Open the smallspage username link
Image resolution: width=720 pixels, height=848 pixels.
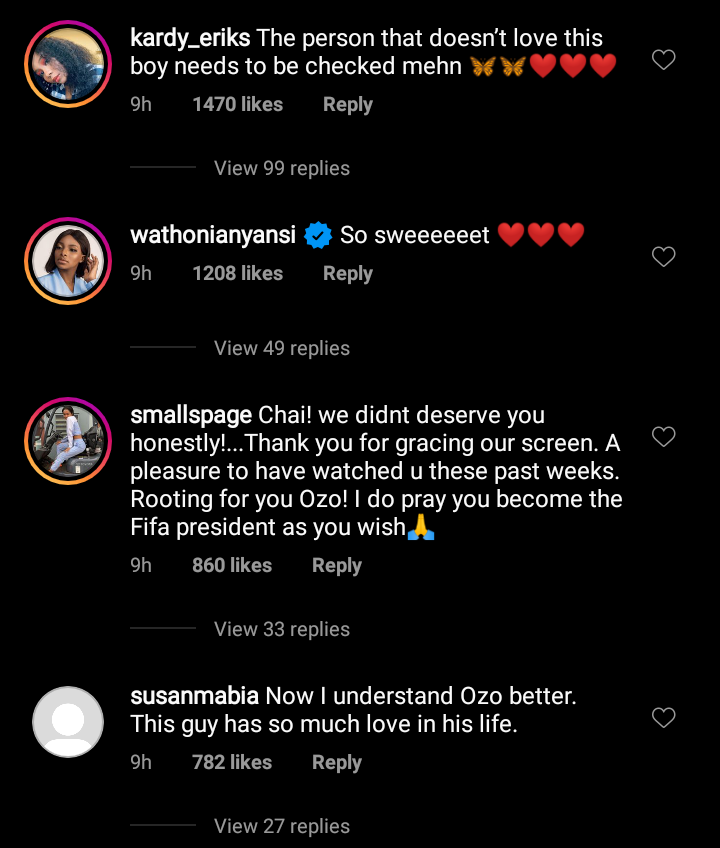(192, 415)
